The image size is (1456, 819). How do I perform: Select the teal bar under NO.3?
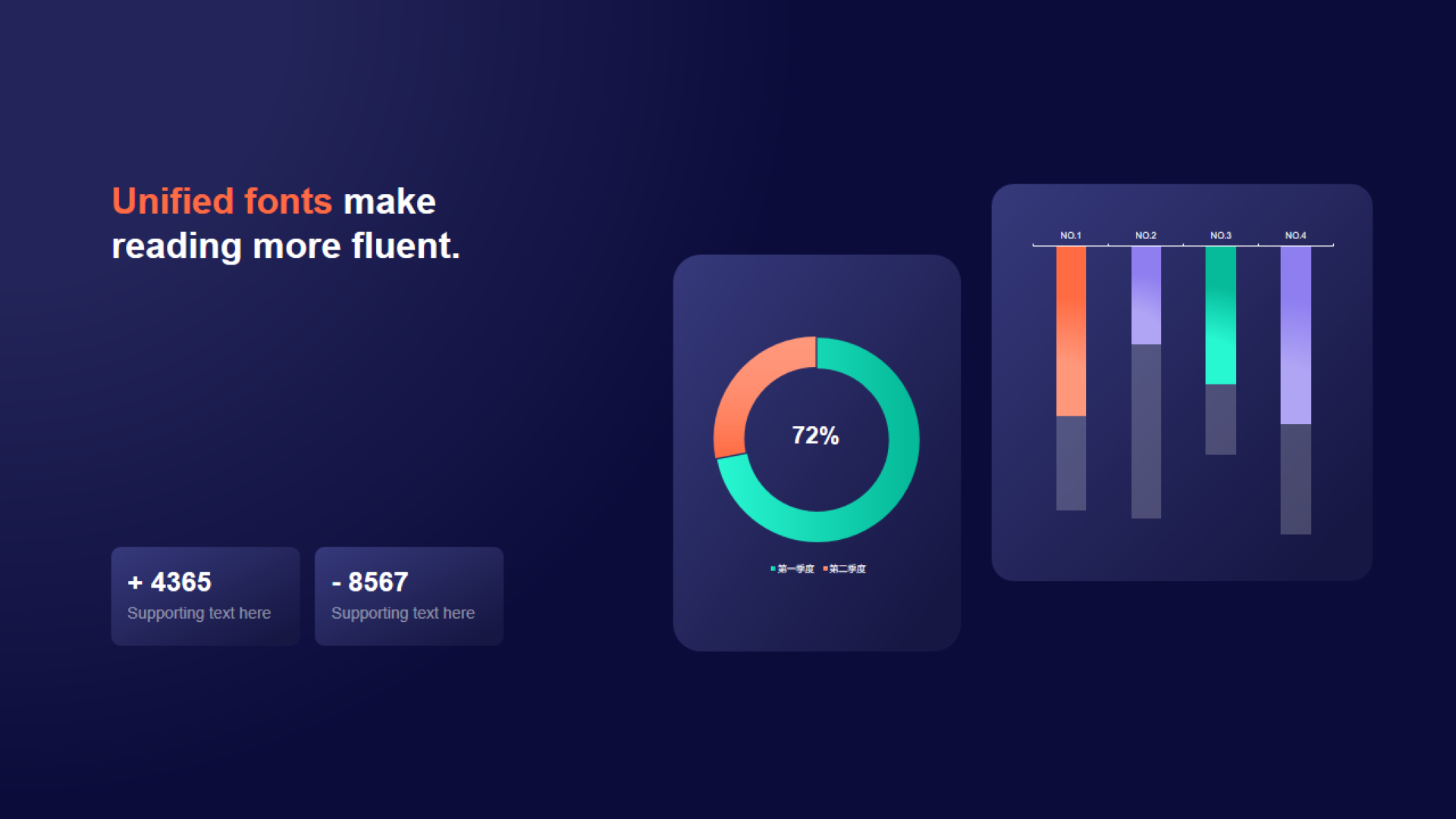click(x=1221, y=315)
